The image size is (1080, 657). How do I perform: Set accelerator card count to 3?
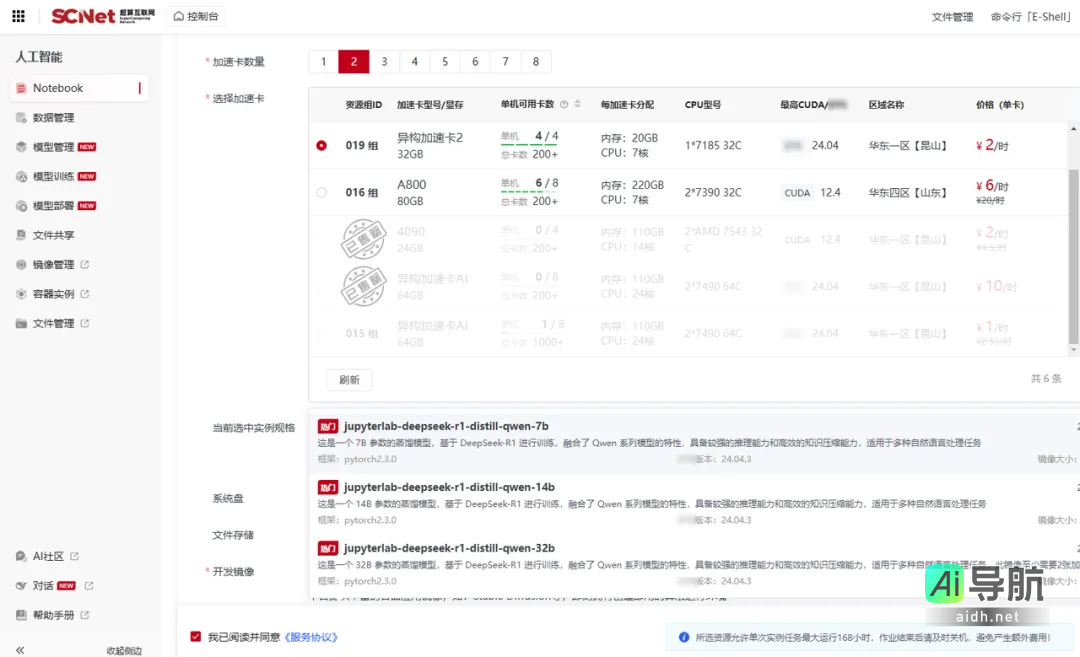click(x=384, y=61)
